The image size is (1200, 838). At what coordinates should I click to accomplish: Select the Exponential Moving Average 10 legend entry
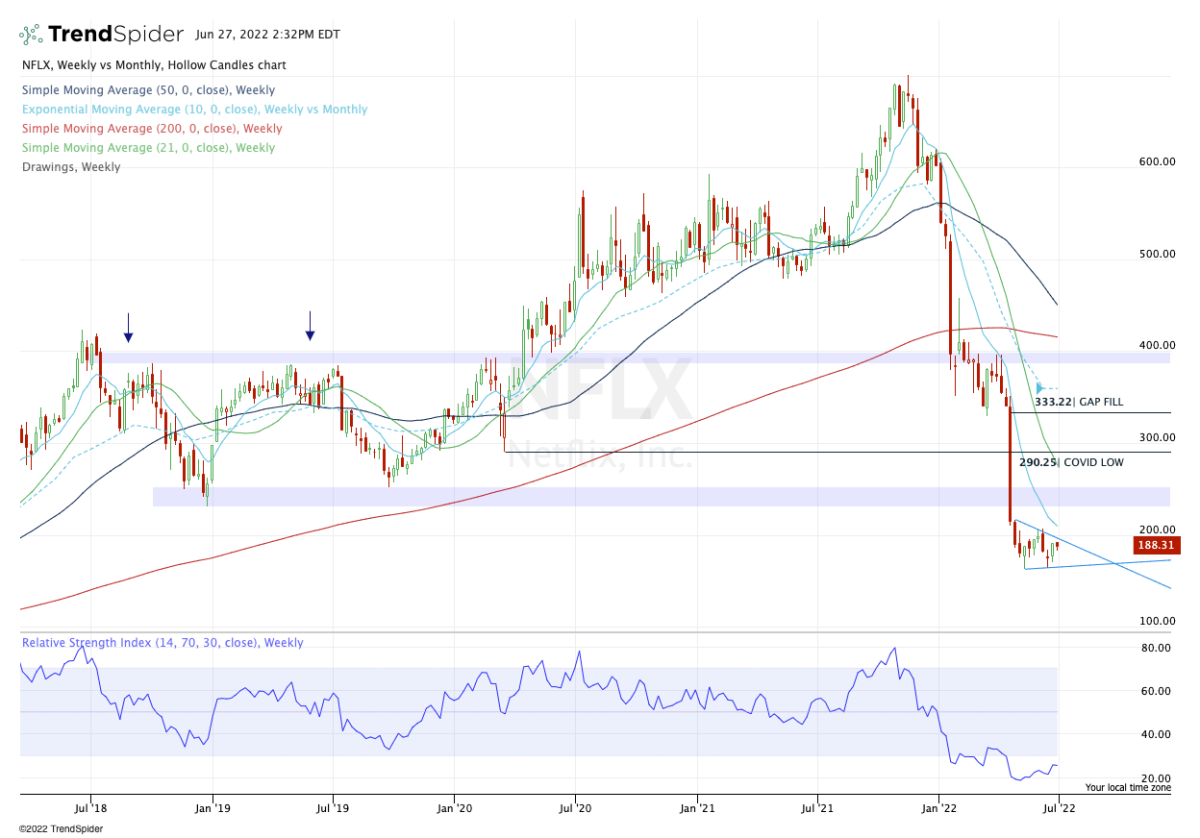pyautogui.click(x=193, y=109)
